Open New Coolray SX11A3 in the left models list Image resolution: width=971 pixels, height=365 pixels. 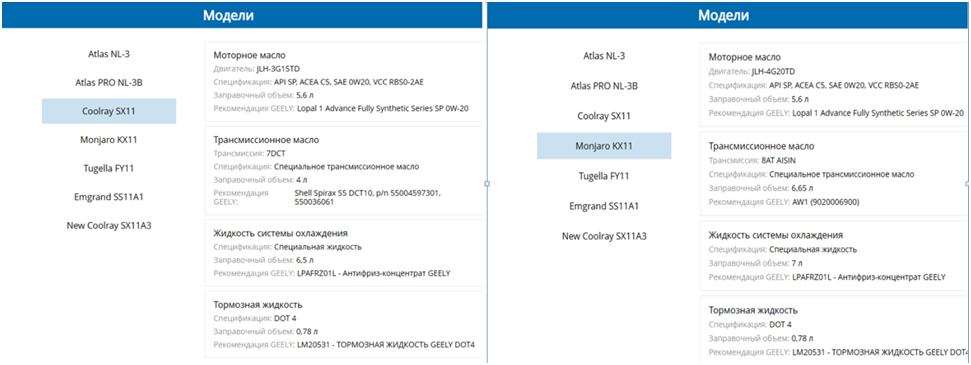click(x=109, y=225)
